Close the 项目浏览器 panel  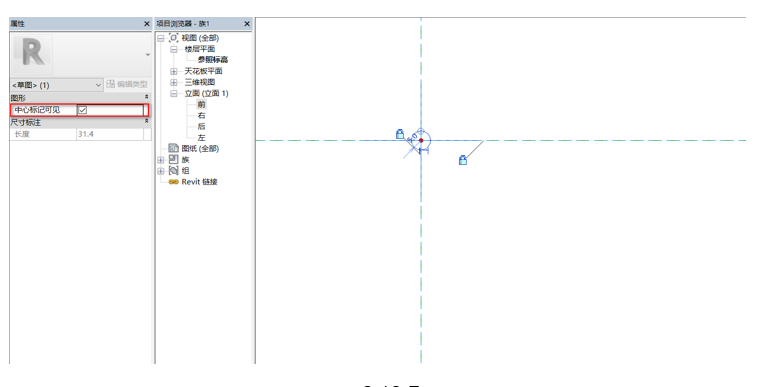click(x=247, y=24)
